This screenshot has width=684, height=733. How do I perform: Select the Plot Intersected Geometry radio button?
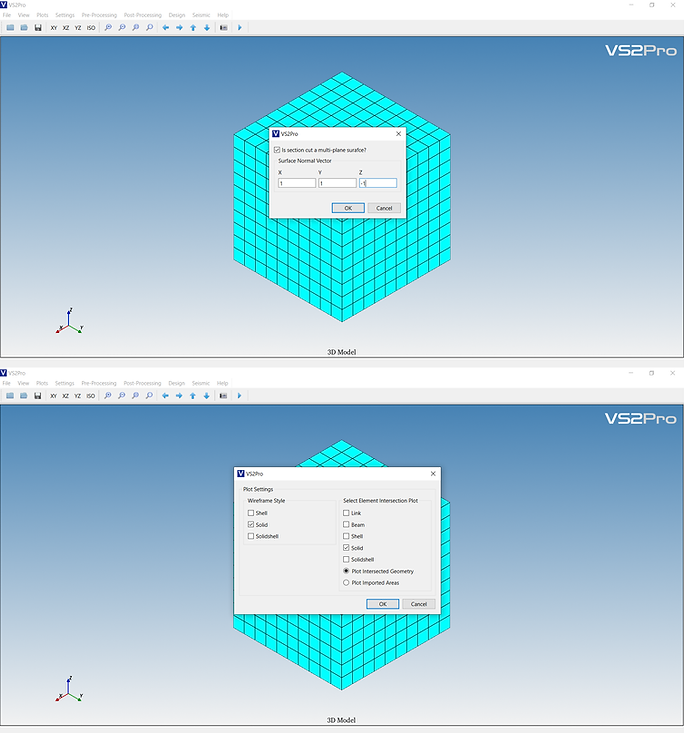[346, 571]
